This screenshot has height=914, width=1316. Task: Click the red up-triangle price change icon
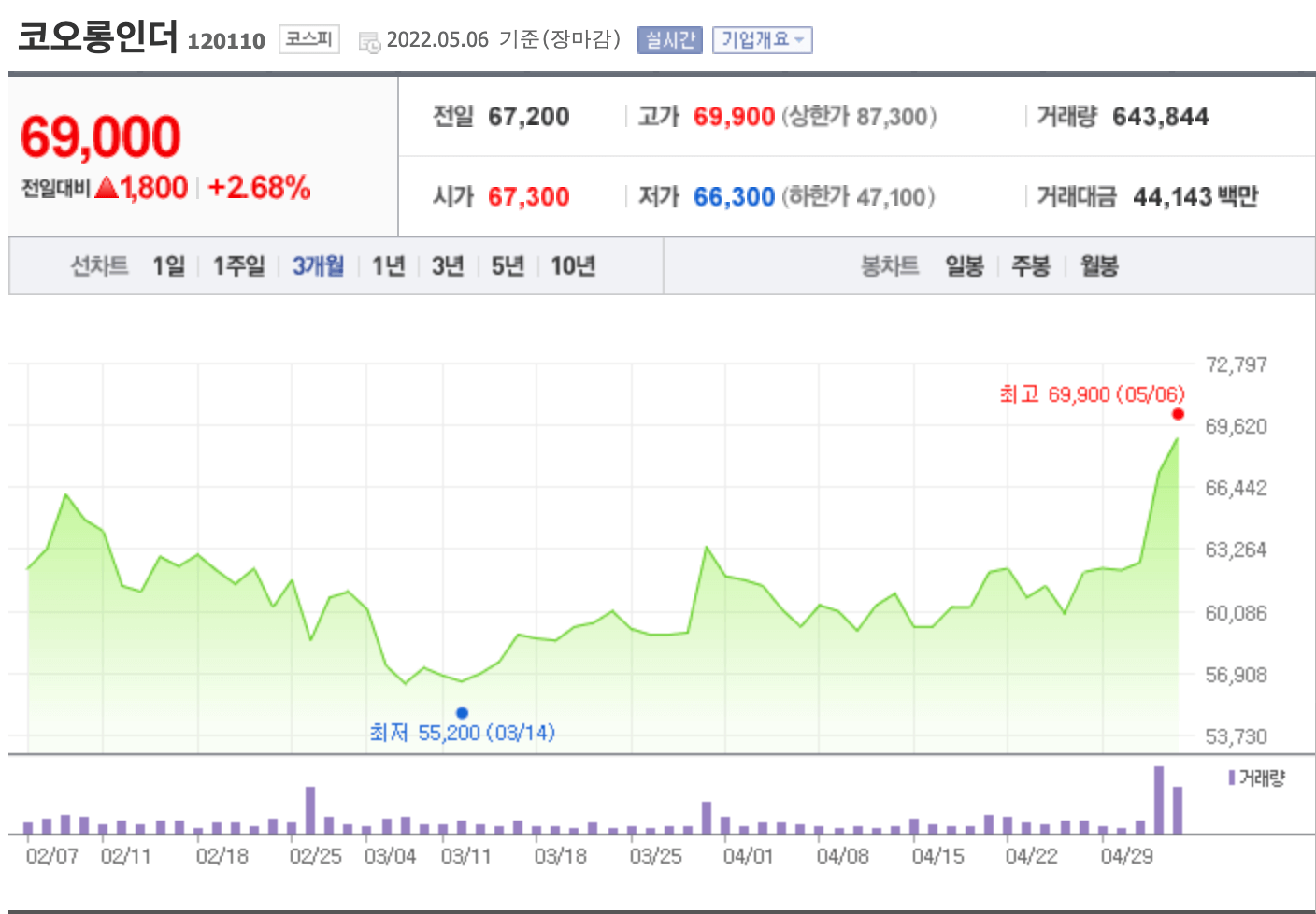pyautogui.click(x=107, y=188)
